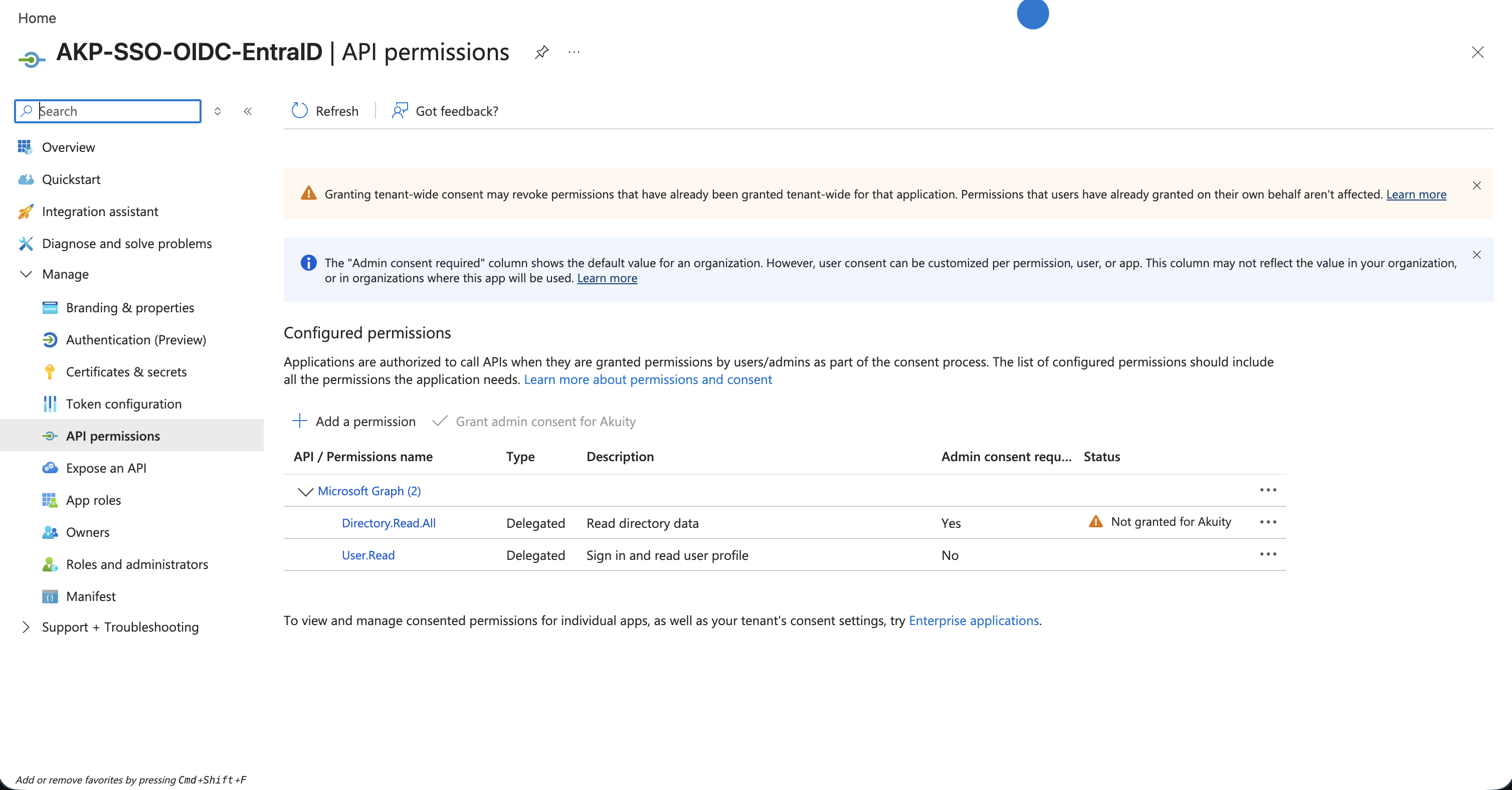
Task: Click the Manifest icon
Action: 50,597
